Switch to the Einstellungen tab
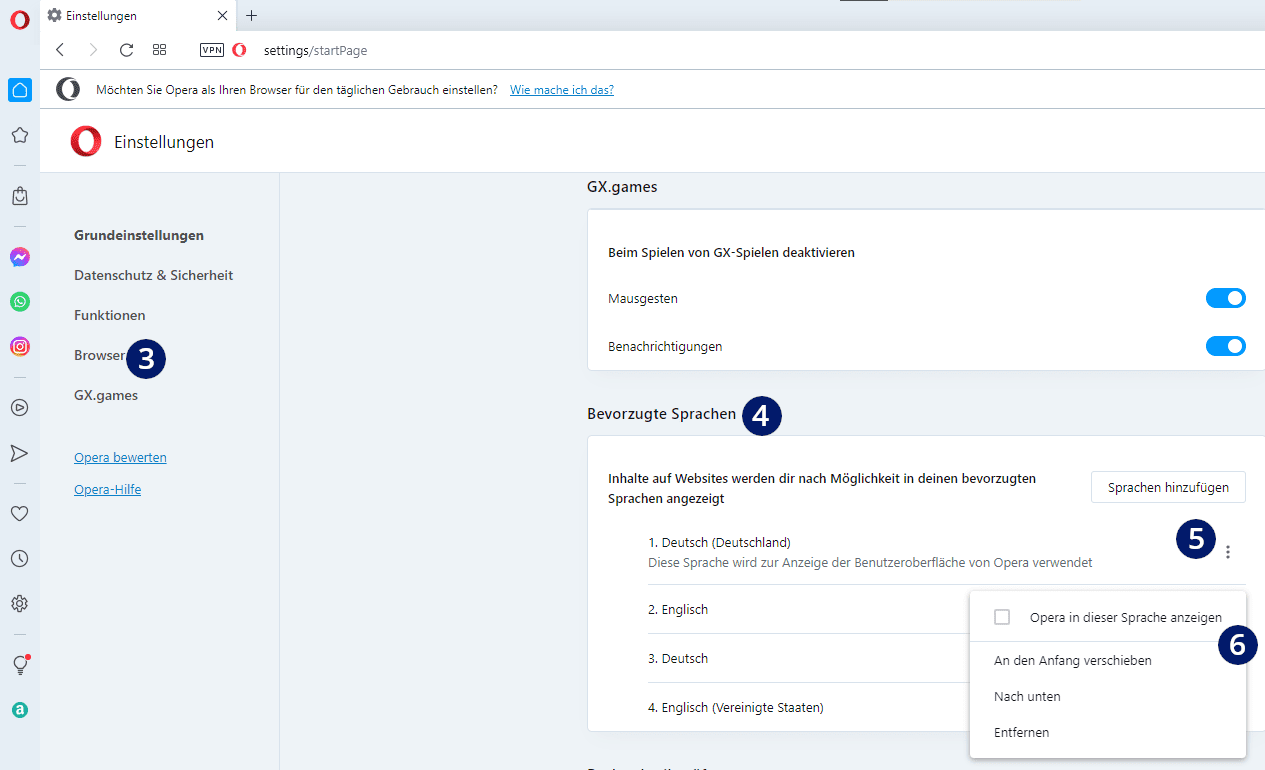The image size is (1265, 770). (x=138, y=15)
